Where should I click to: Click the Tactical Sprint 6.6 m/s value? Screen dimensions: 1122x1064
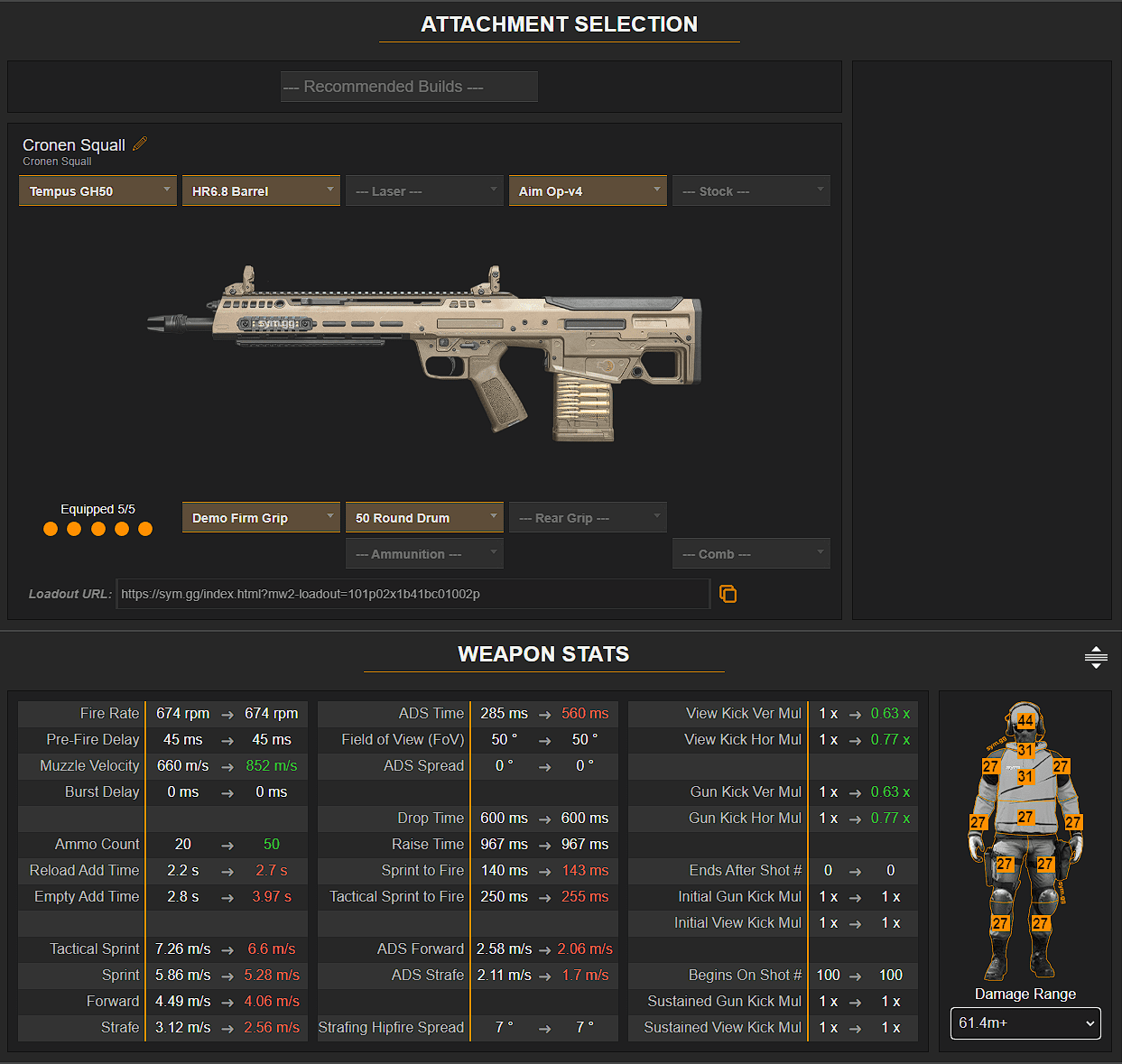coord(271,948)
